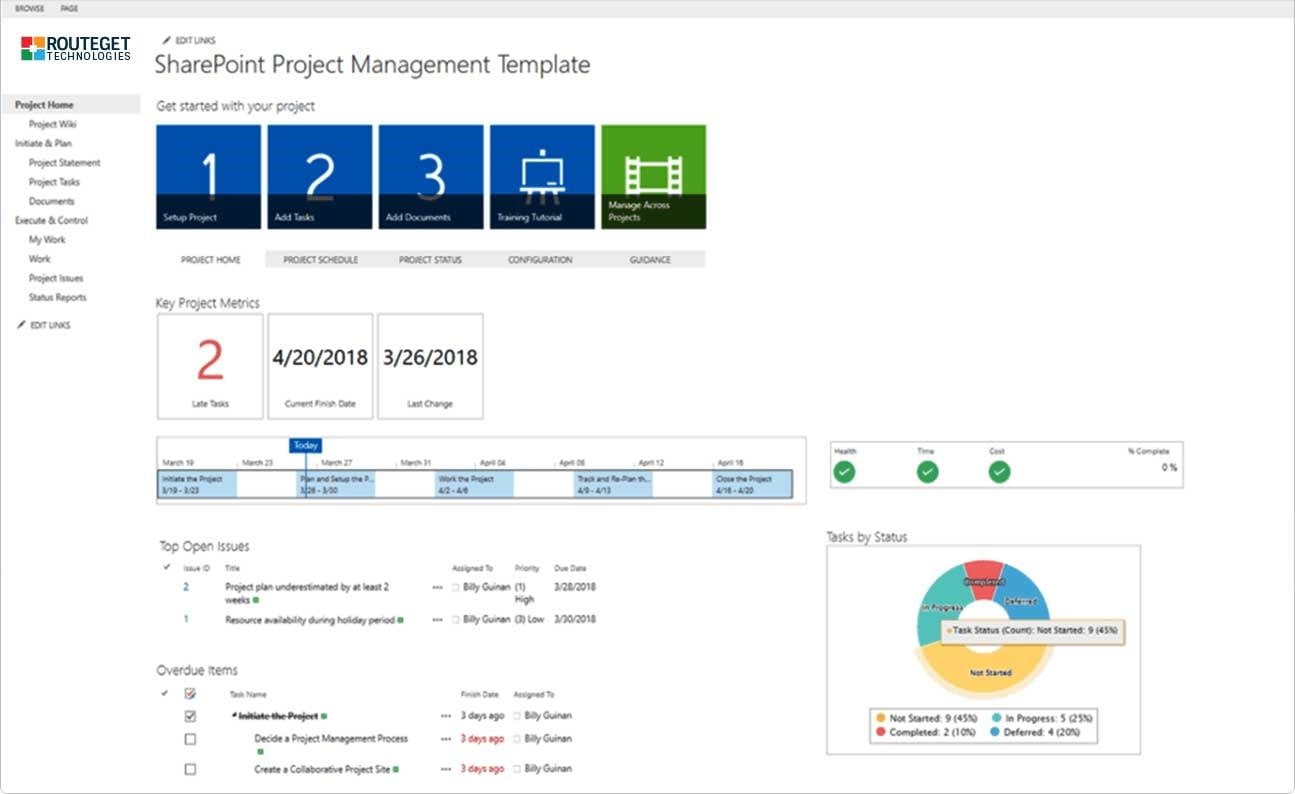Click the checkmark column header in Top Open Issues
Viewport: 1295px width, 794px height.
pyautogui.click(x=166, y=567)
